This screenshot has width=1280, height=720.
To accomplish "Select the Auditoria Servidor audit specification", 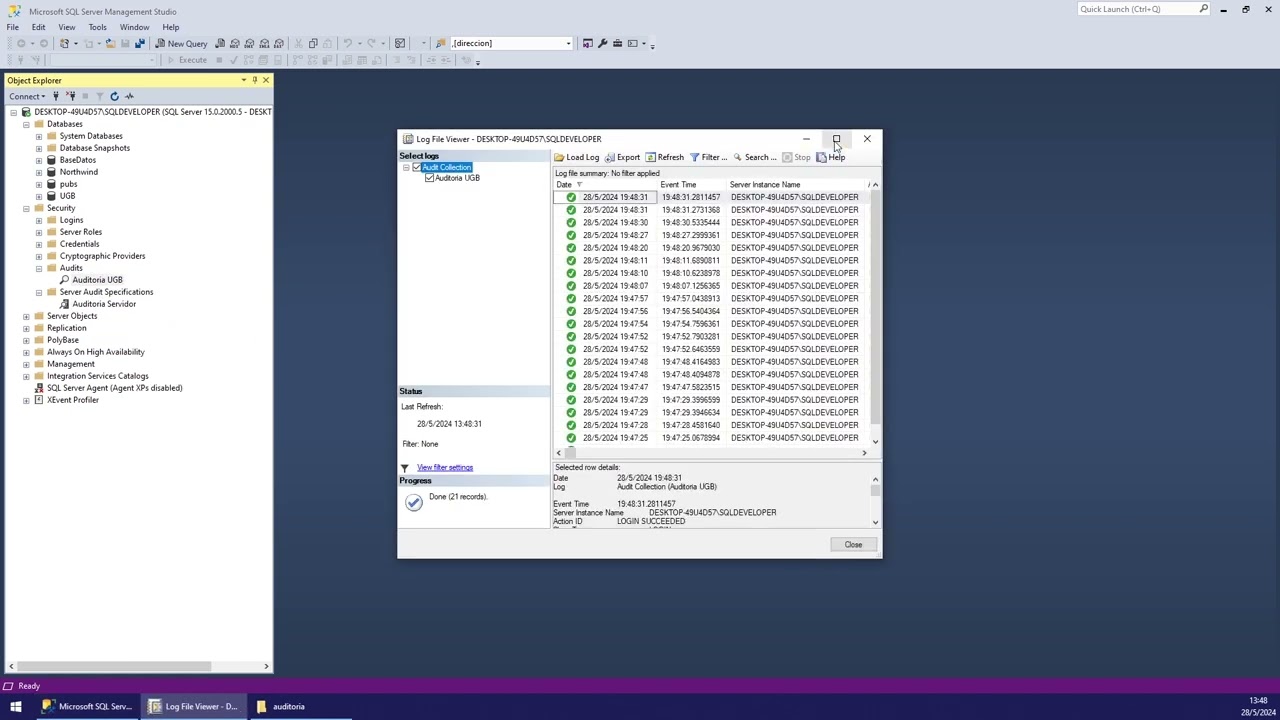I will [104, 304].
